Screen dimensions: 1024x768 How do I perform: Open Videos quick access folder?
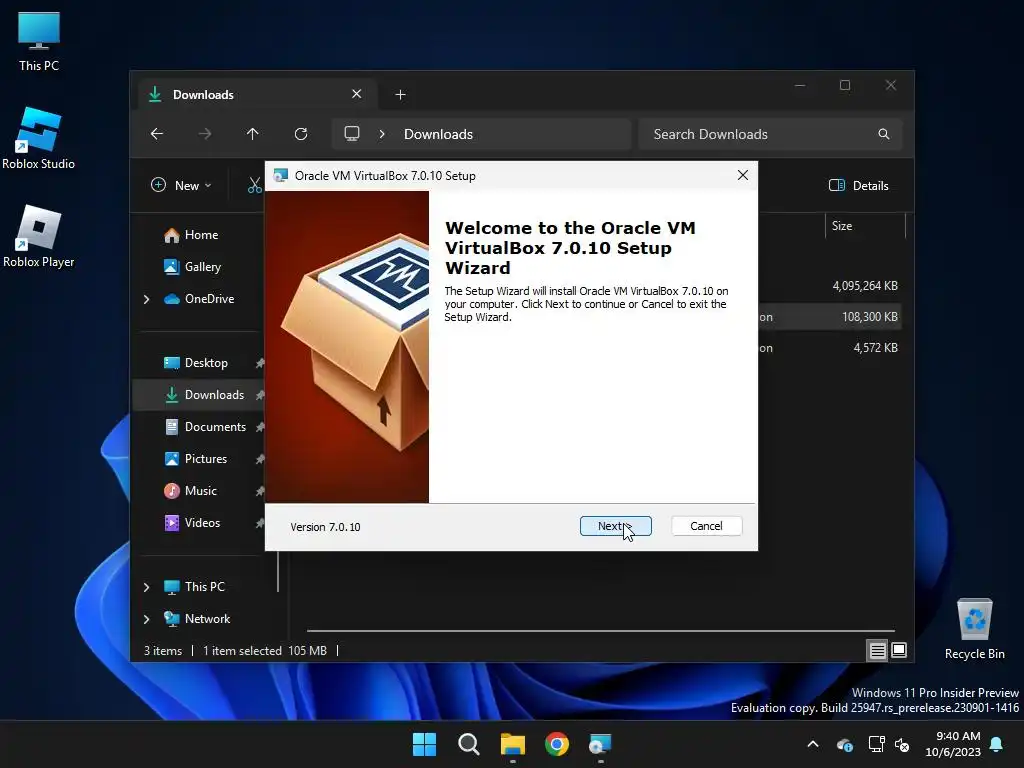(202, 522)
